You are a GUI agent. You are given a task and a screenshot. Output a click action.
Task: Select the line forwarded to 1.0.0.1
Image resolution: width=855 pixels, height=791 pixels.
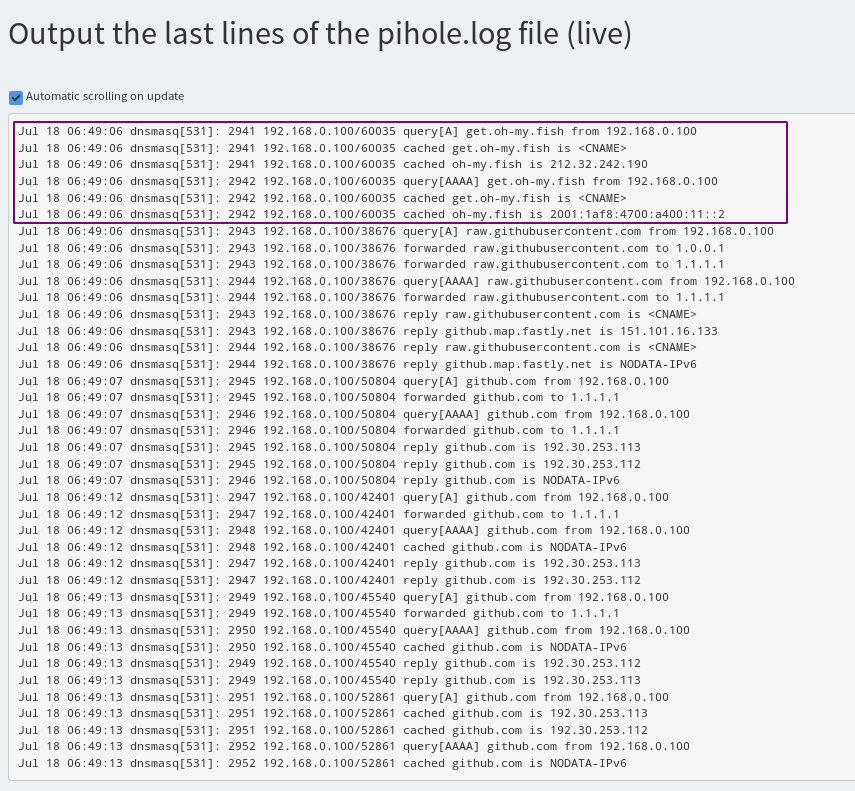click(371, 248)
